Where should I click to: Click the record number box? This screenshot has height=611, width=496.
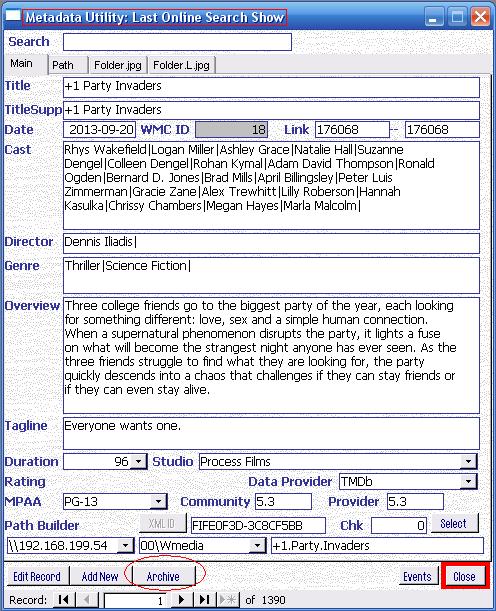[x=136, y=600]
